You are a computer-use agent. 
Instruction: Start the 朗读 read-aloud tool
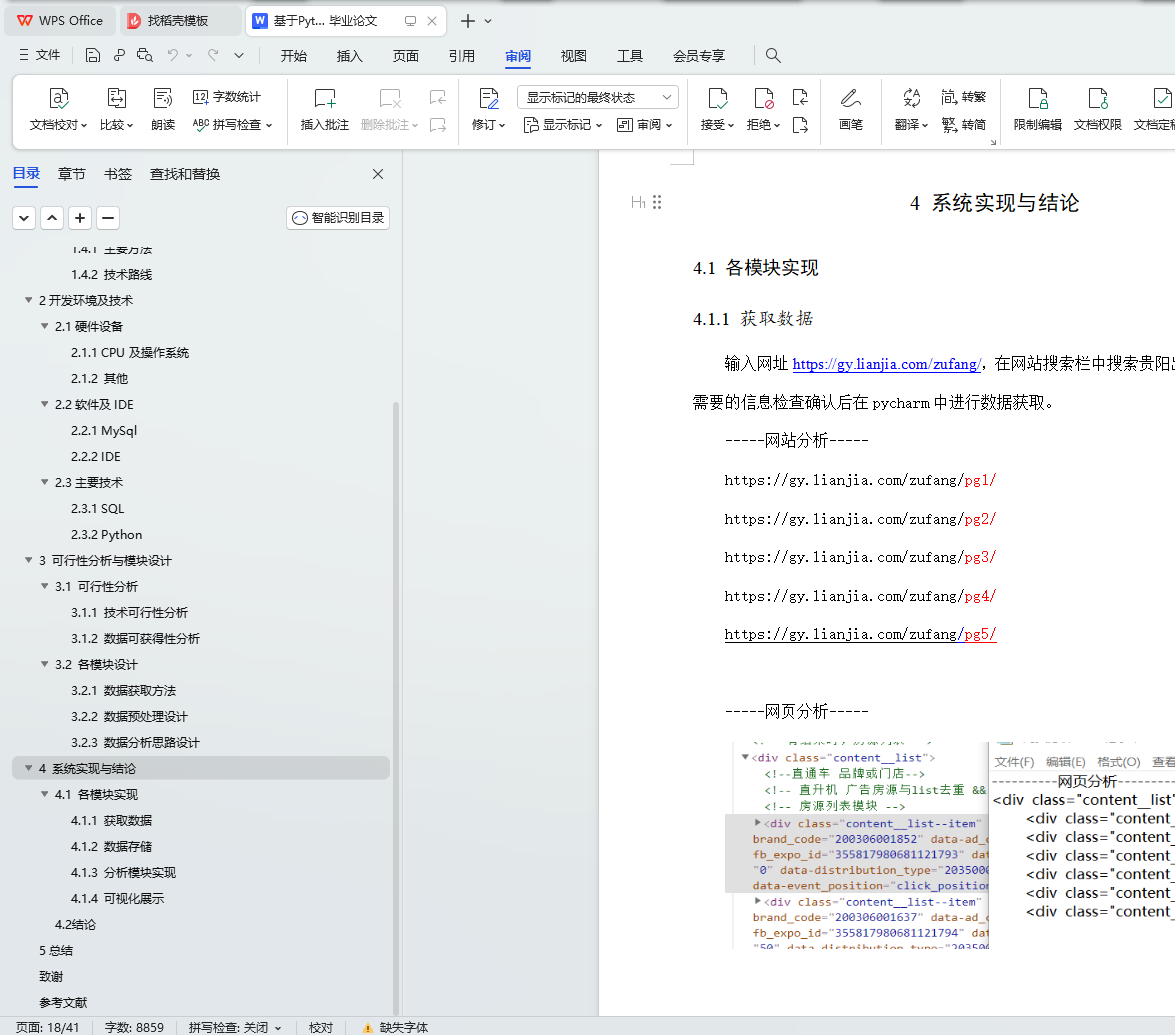tap(163, 109)
